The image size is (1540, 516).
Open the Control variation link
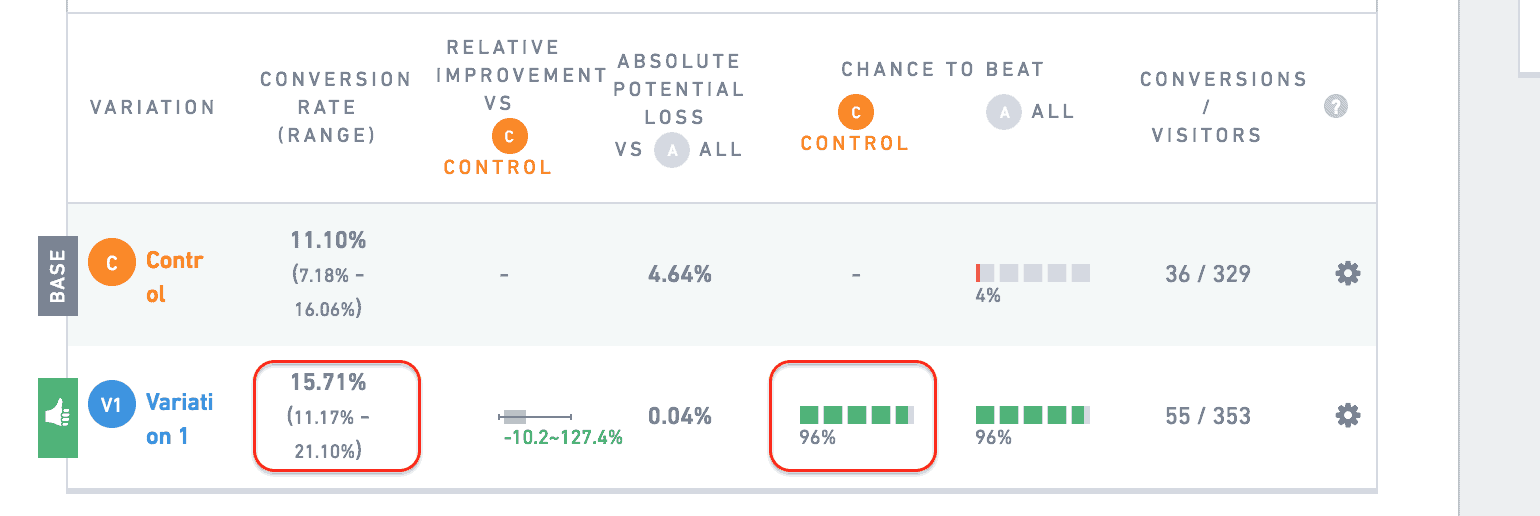(175, 277)
